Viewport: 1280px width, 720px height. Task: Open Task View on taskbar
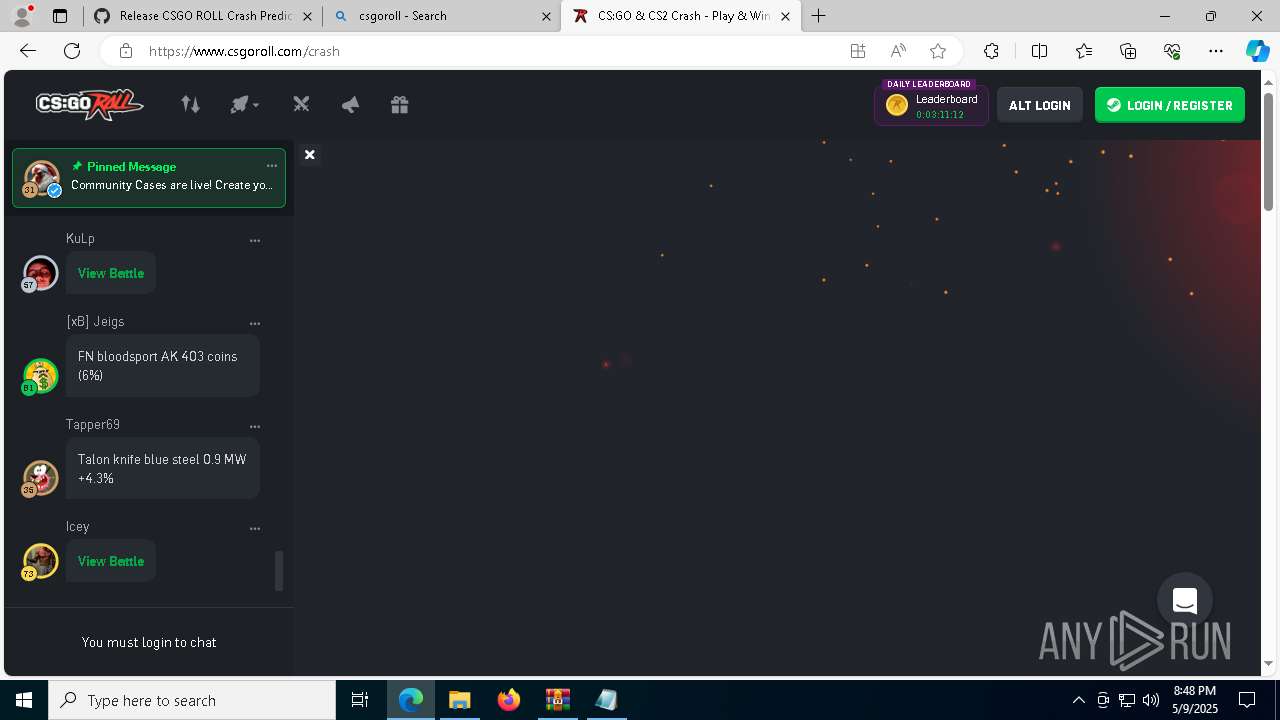(360, 700)
